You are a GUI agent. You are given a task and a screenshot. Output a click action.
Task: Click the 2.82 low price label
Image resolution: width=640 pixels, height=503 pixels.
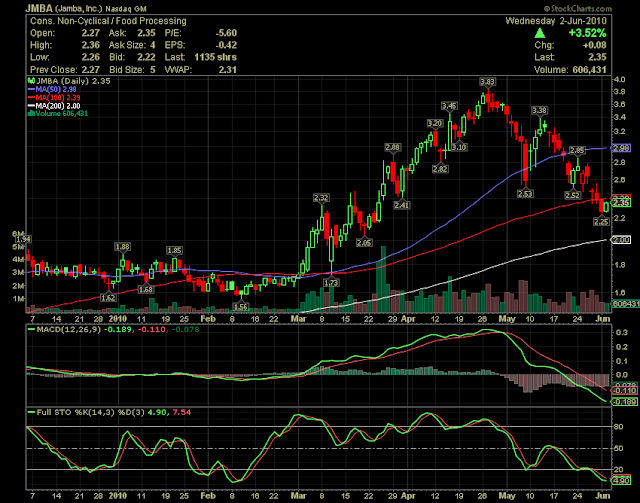[440, 169]
